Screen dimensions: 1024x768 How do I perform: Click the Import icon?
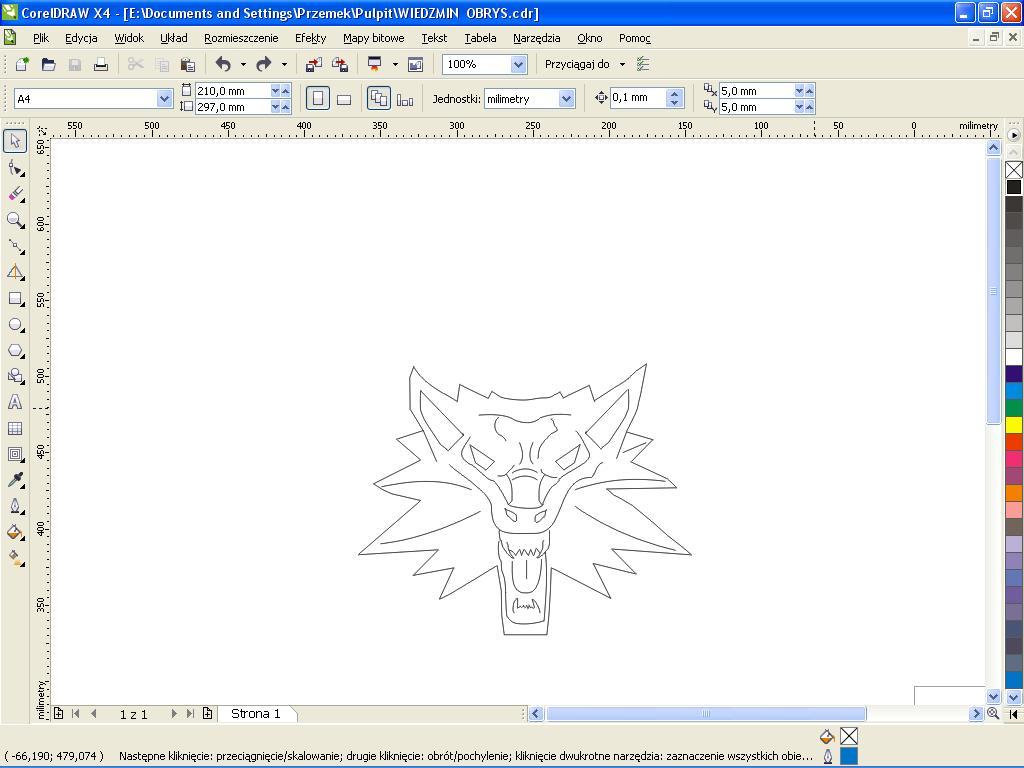coord(314,64)
